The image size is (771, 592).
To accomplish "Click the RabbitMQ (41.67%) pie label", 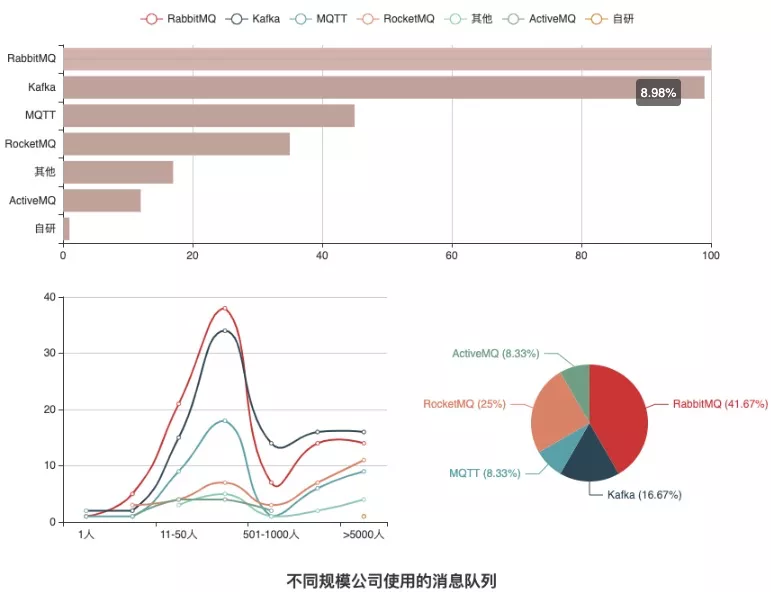I will point(720,404).
